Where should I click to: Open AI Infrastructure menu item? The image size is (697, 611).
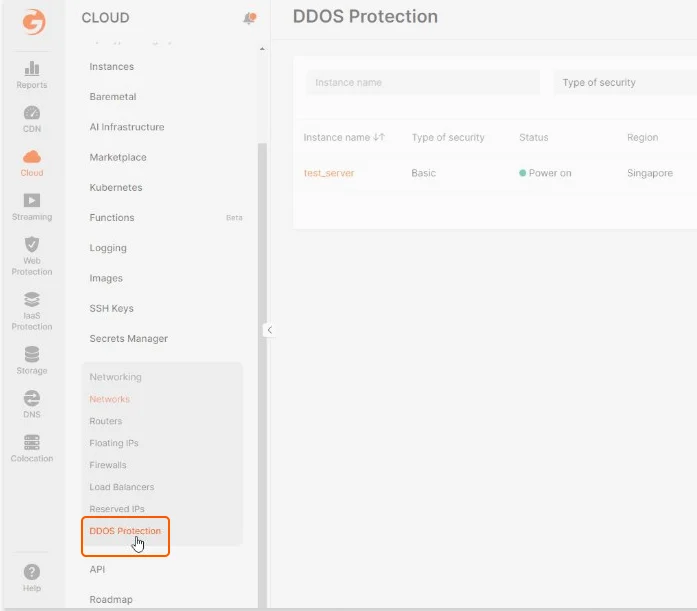(x=127, y=127)
